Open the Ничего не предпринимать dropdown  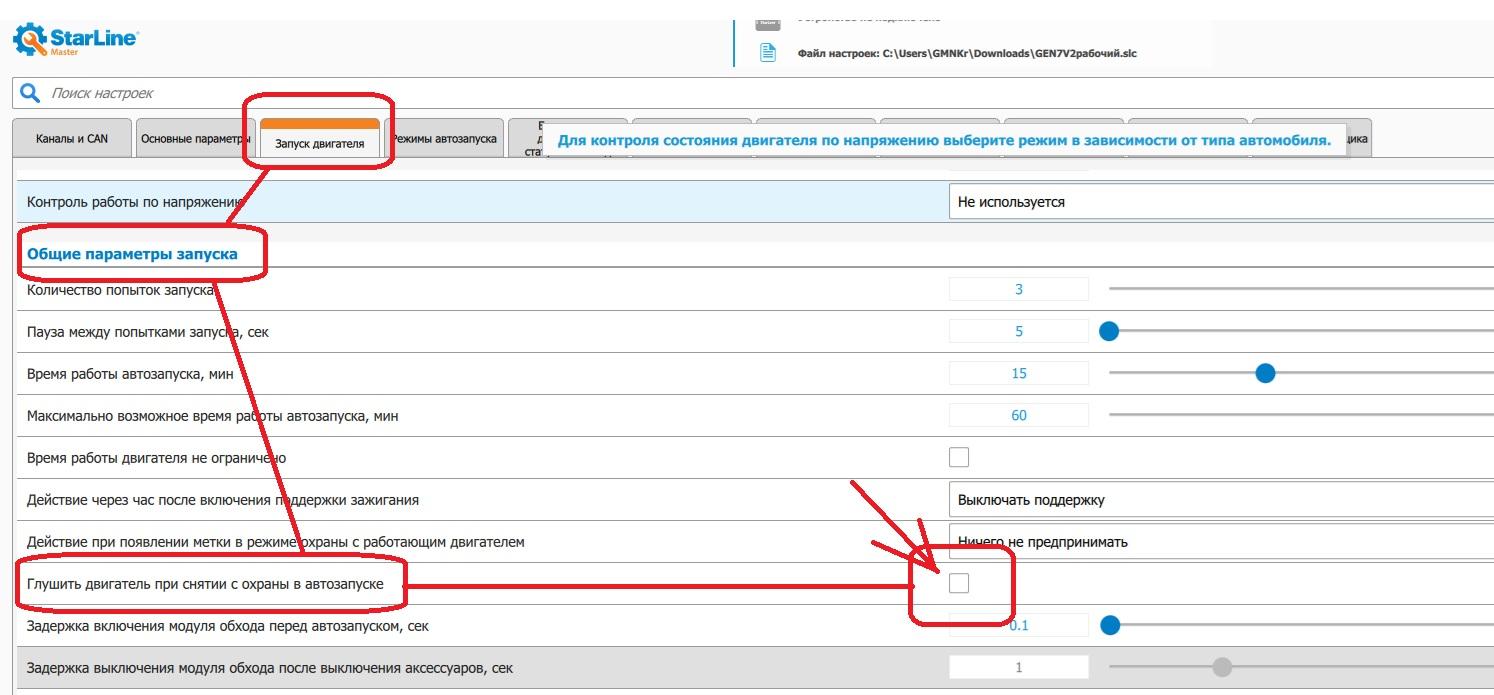point(1221,542)
